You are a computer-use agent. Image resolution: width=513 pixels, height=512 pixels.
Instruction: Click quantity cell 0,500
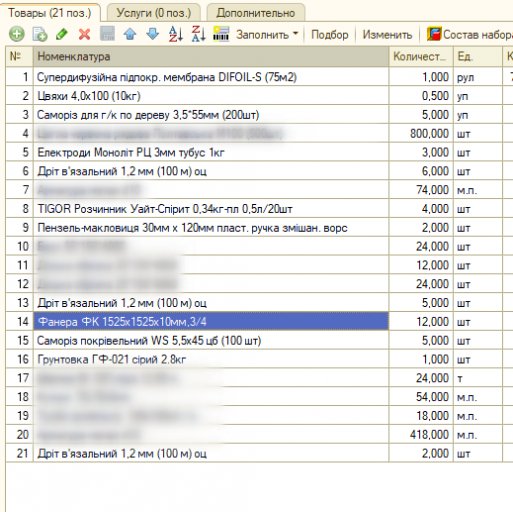pos(421,96)
